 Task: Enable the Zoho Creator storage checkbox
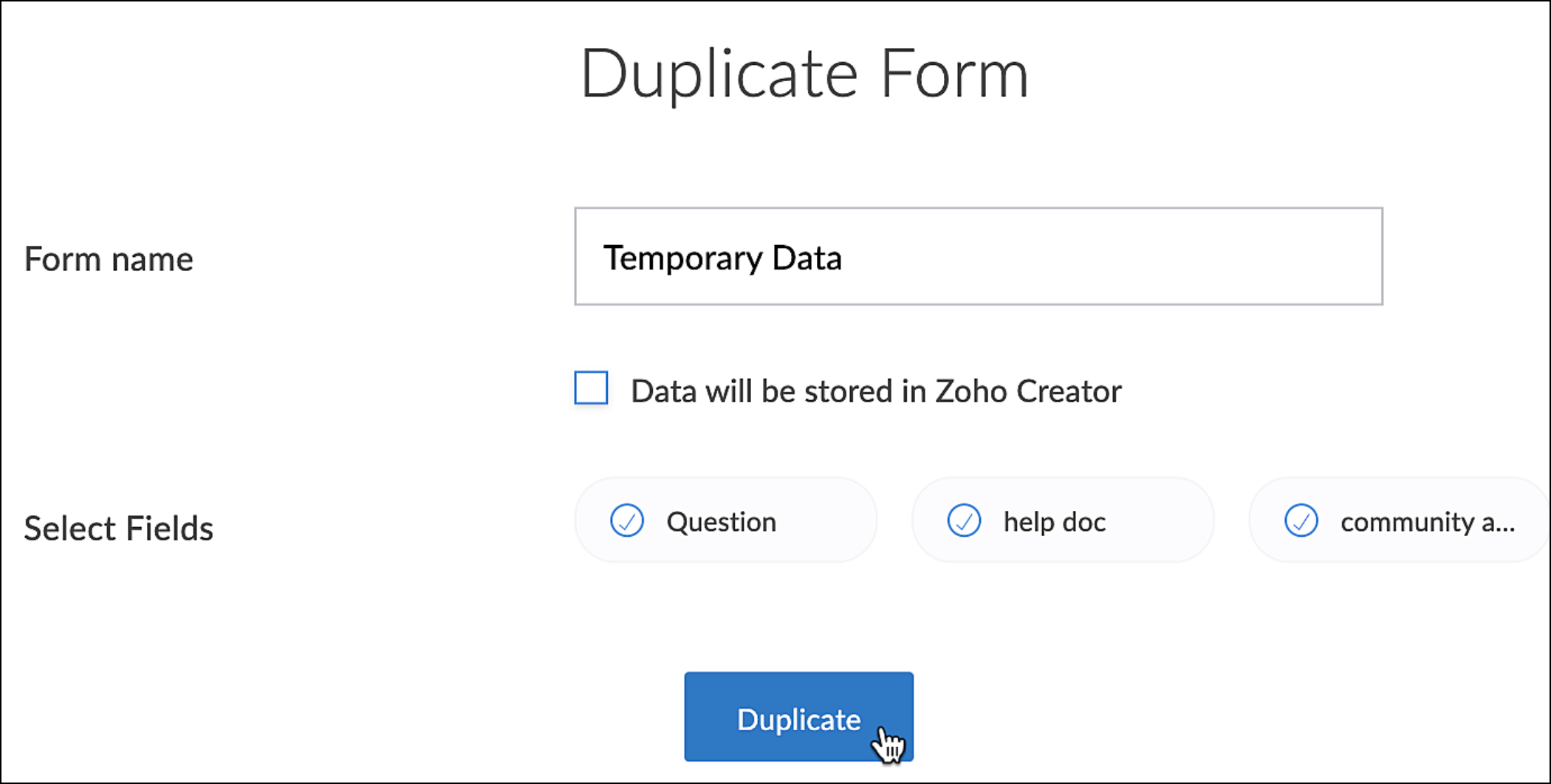click(591, 388)
